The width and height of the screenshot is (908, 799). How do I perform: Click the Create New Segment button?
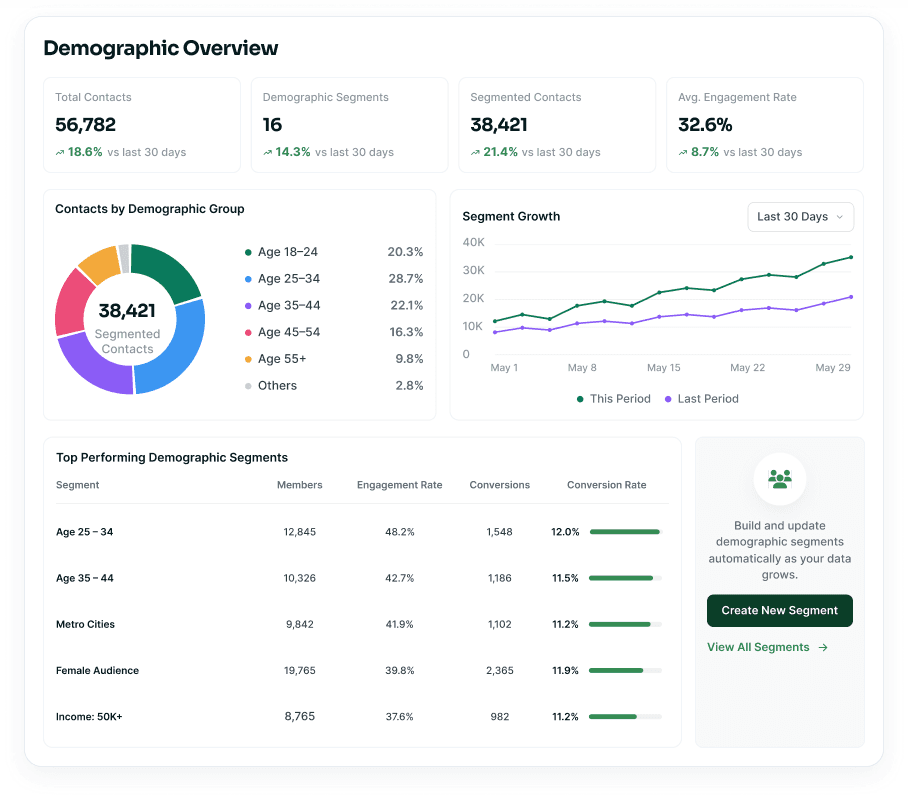779,610
